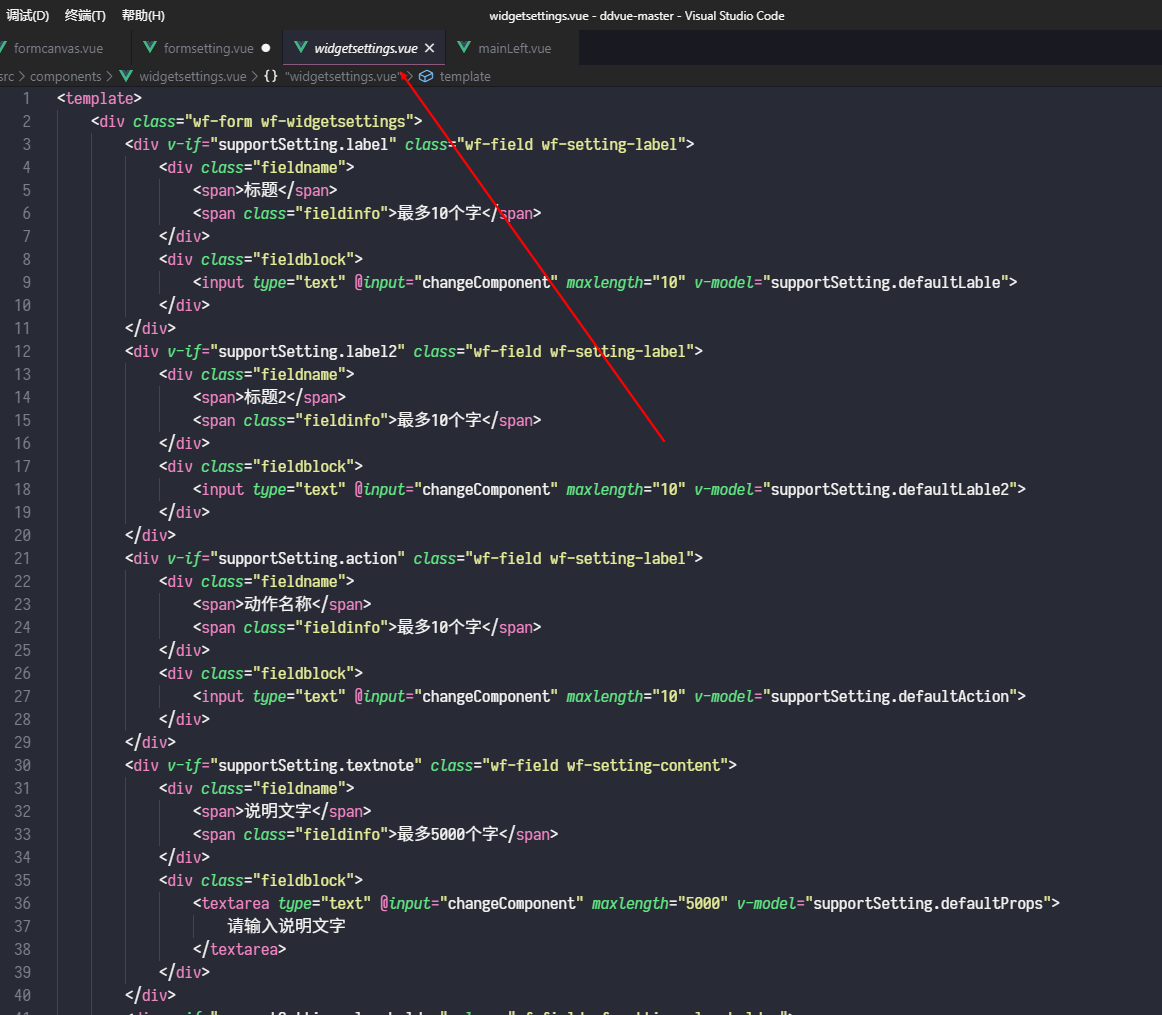Image resolution: width=1162 pixels, height=1015 pixels.
Task: Click unsaved dot on formsetting.vue tab
Action: point(266,48)
